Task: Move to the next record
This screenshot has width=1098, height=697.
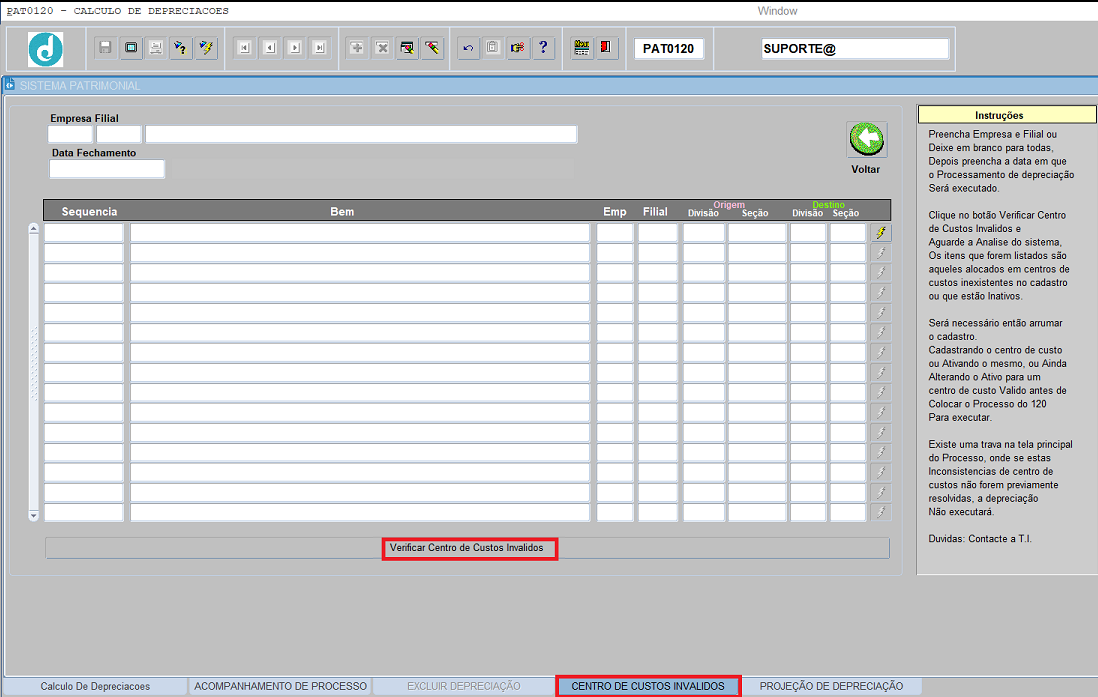Action: (294, 48)
